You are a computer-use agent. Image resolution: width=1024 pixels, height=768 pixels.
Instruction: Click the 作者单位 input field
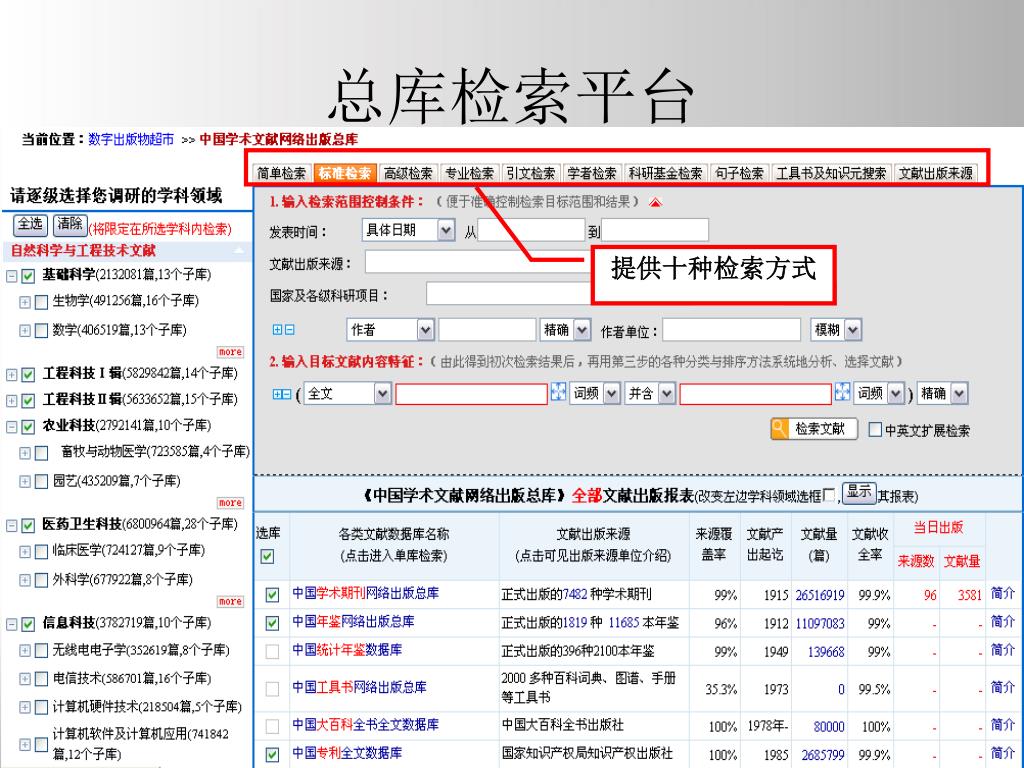(x=732, y=330)
